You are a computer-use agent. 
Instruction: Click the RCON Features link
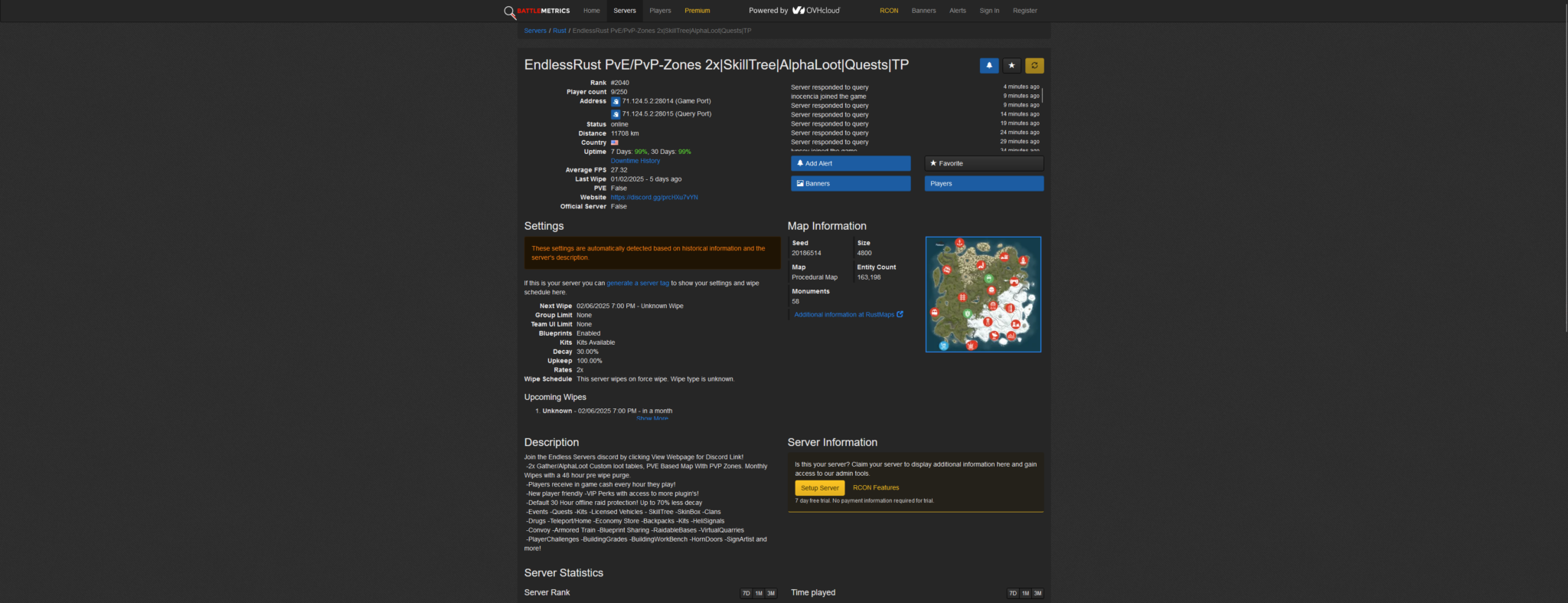[876, 488]
